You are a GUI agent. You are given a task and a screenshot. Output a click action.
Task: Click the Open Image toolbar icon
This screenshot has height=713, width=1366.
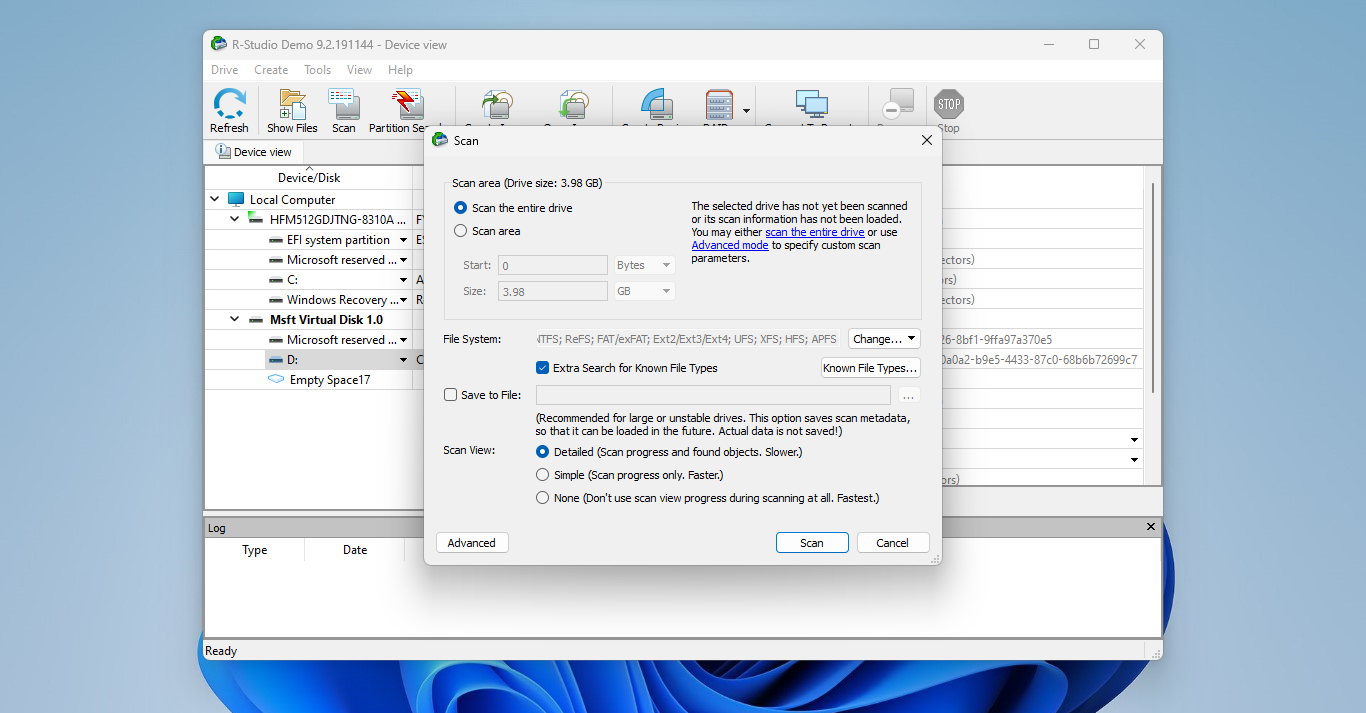point(574,106)
